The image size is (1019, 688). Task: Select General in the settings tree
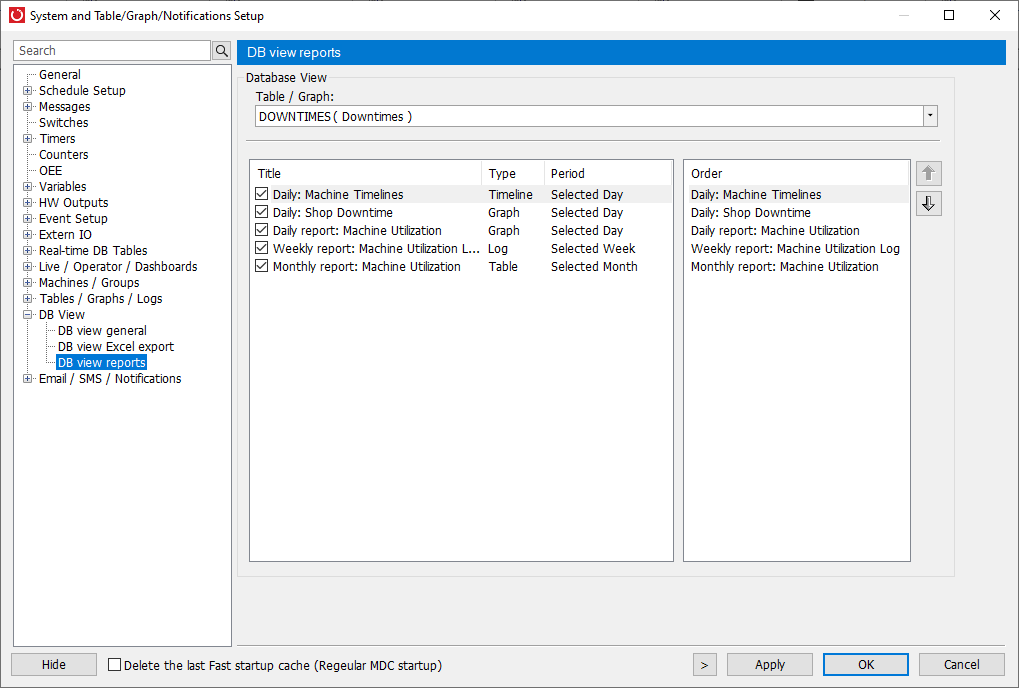tap(60, 75)
